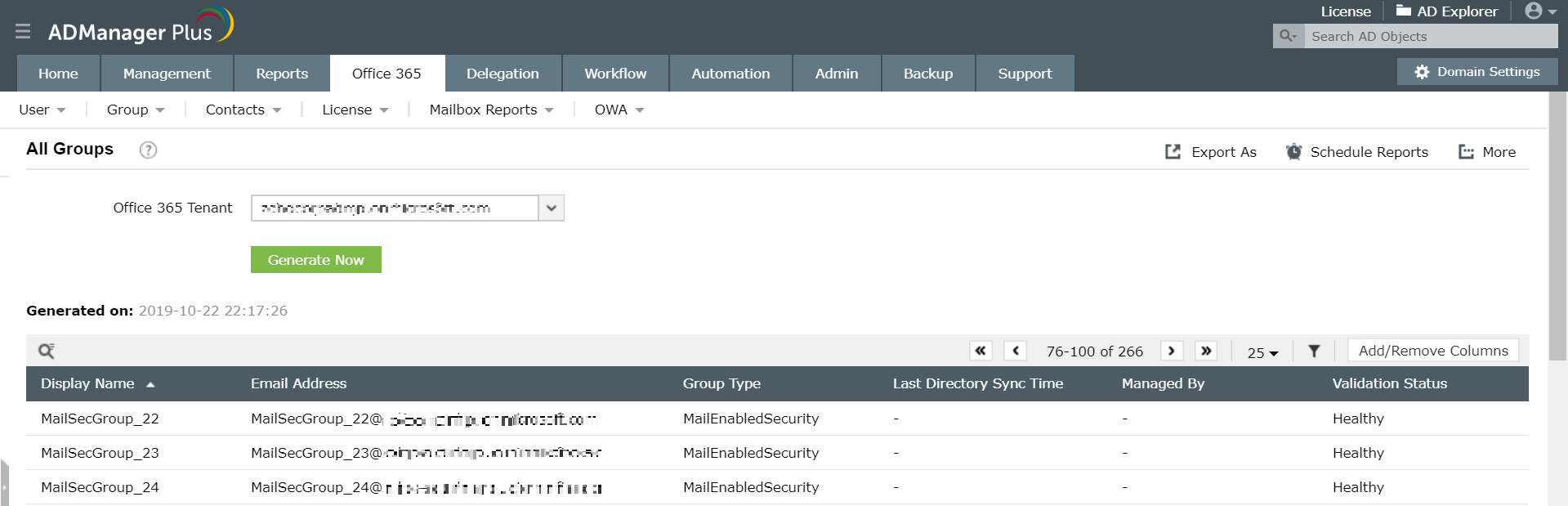Open the user account icon menu

point(1539,11)
